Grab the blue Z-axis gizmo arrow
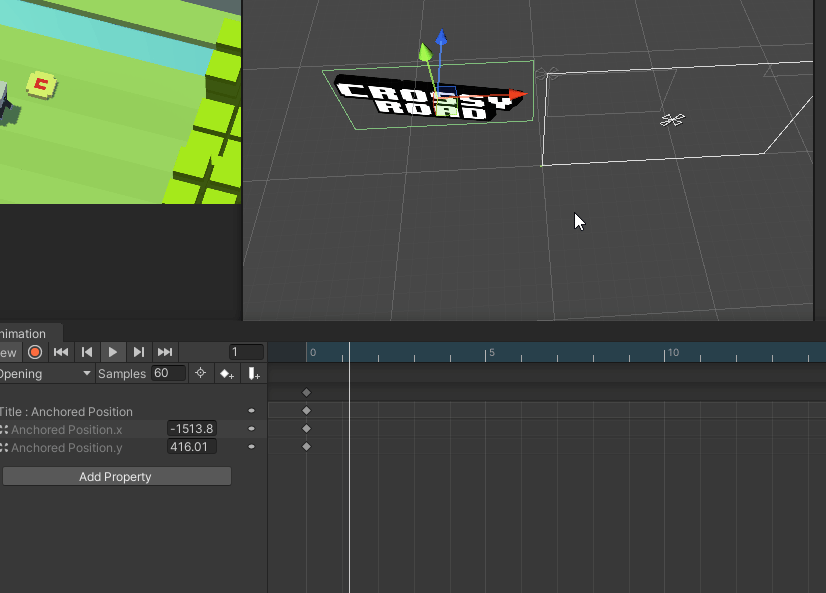Viewport: 826px width, 593px height. [x=441, y=38]
